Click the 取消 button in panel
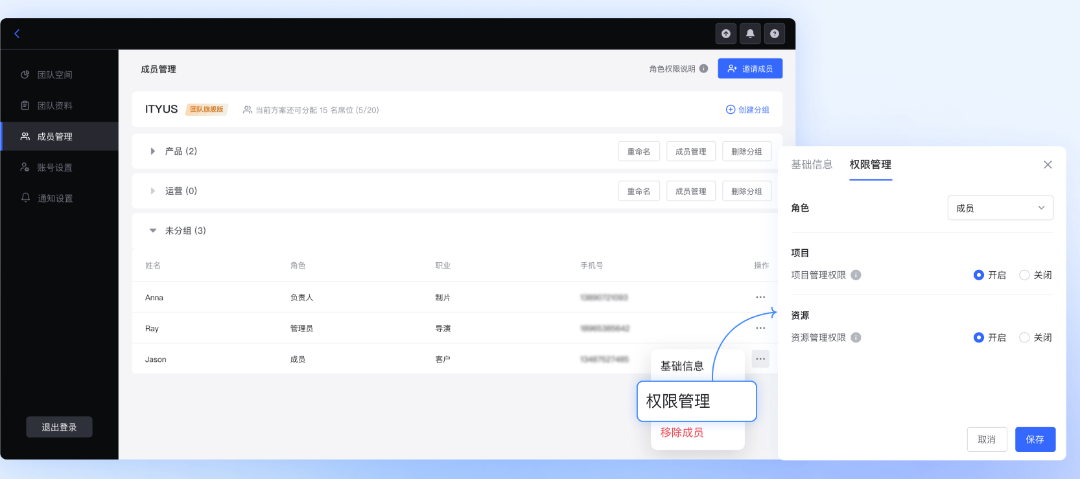The image size is (1080, 479). (x=987, y=439)
